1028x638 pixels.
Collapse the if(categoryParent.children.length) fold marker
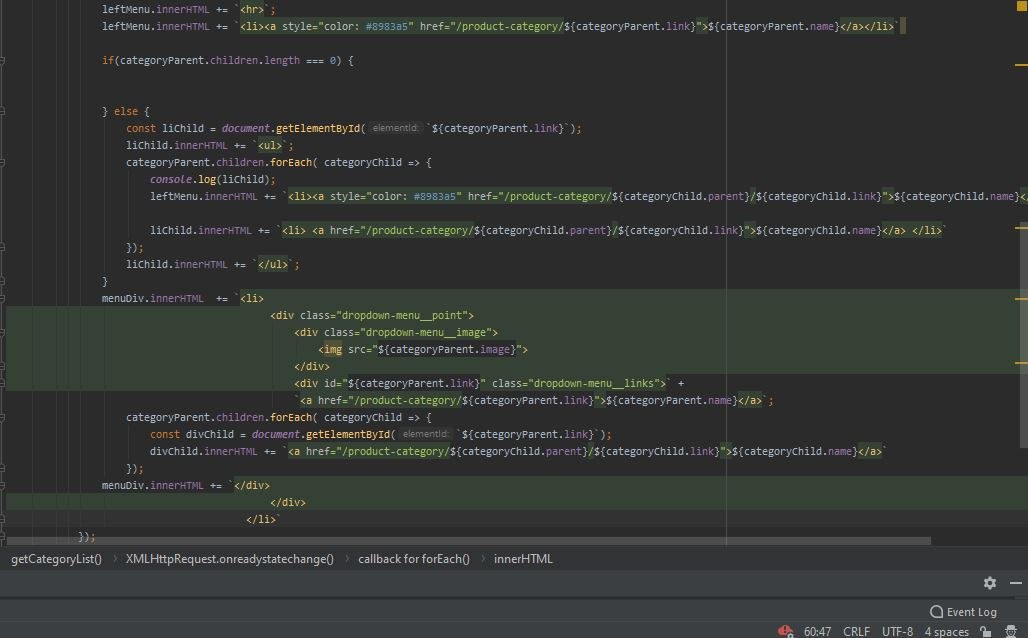coord(3,60)
